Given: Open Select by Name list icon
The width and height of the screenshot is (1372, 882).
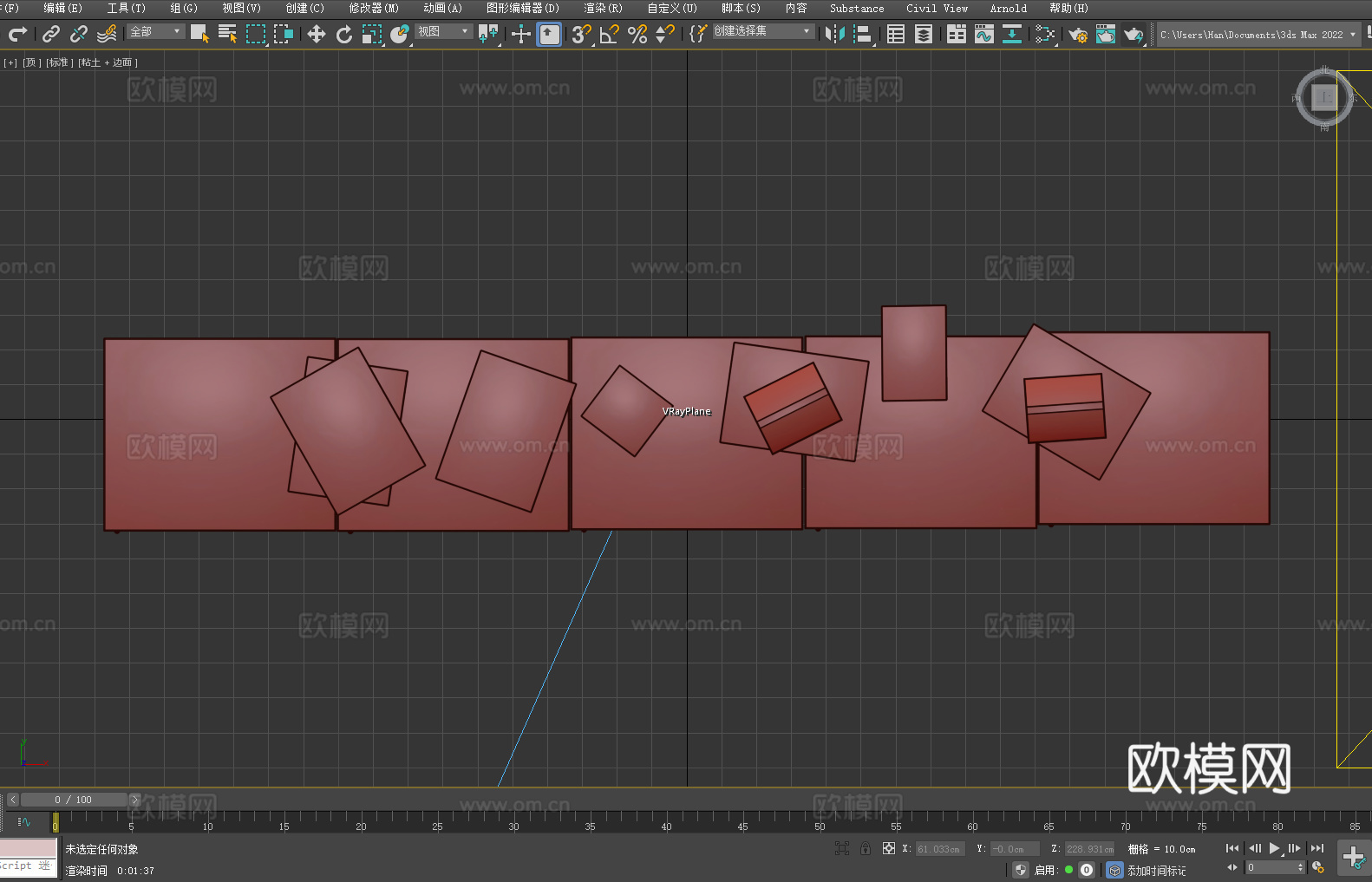Looking at the screenshot, I should pos(227,34).
